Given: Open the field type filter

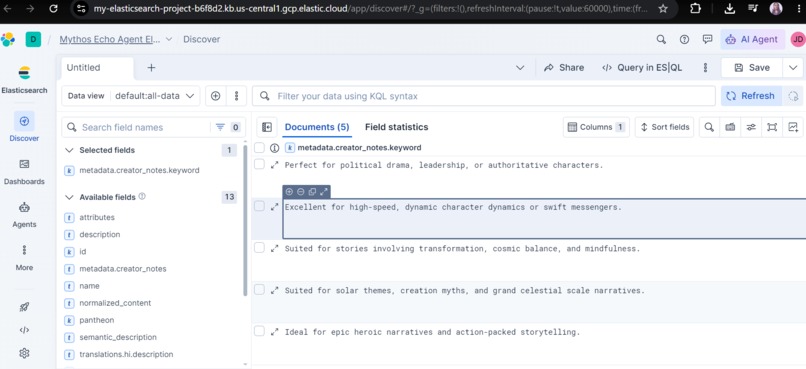Looking at the screenshot, I should [x=227, y=127].
